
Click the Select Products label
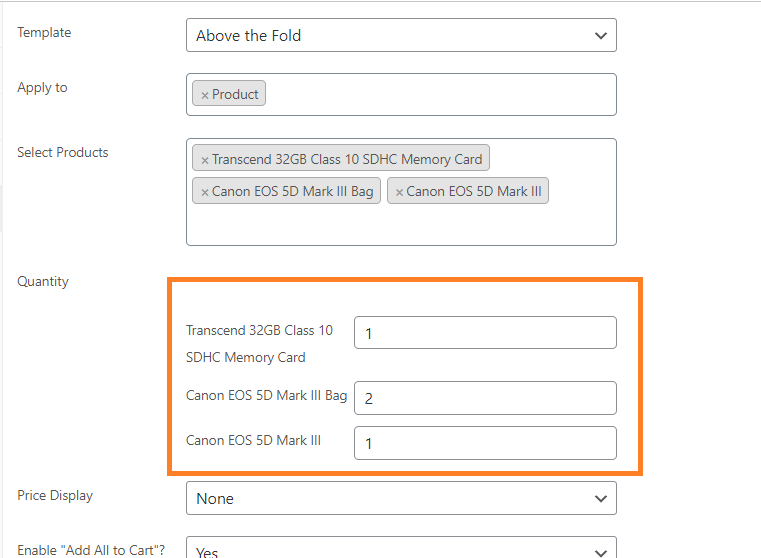click(63, 152)
